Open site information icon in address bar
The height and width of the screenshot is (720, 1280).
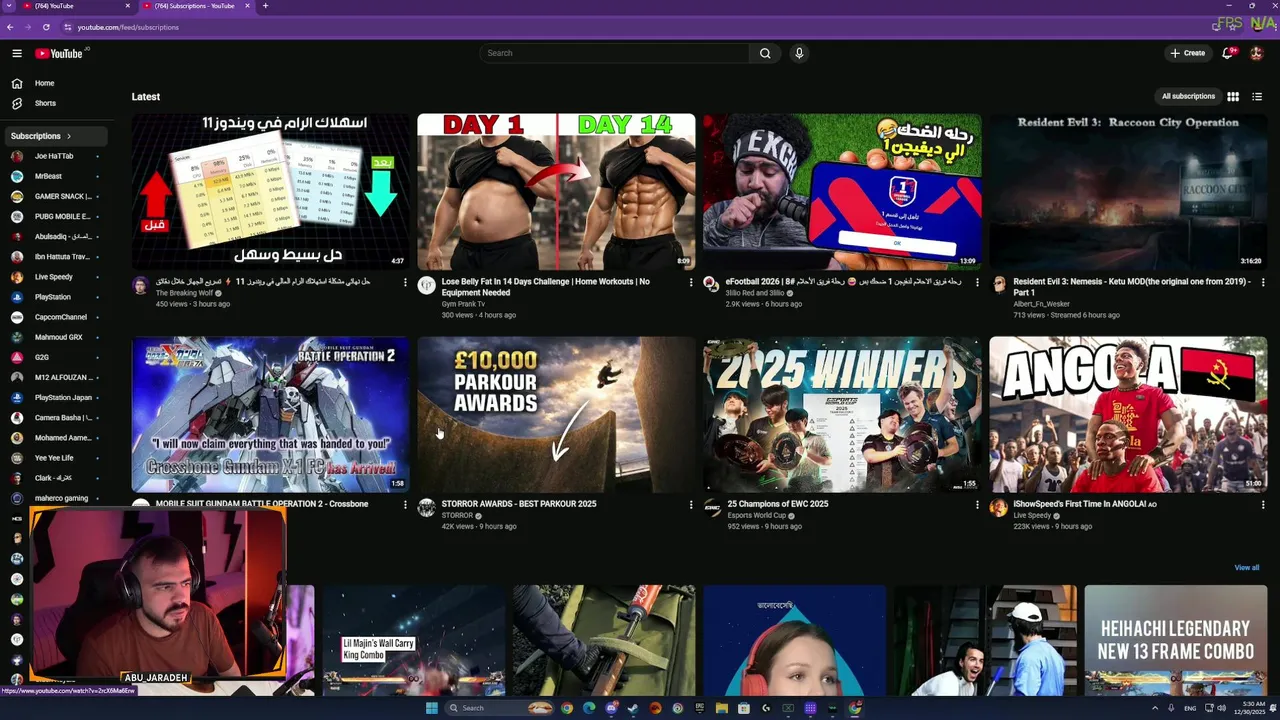[68, 27]
